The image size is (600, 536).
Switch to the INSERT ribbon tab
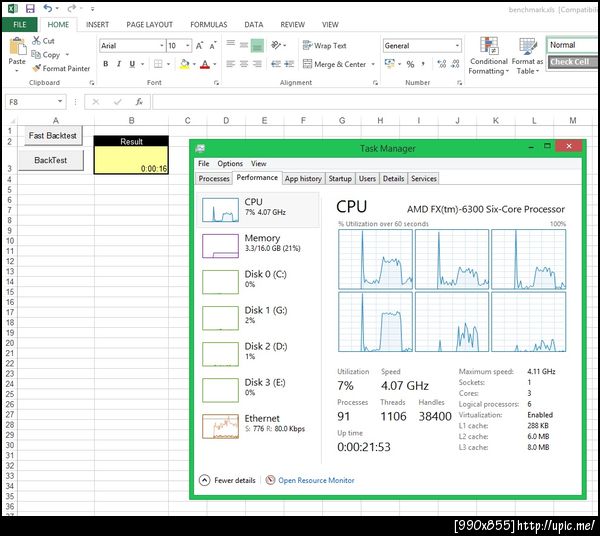(x=97, y=24)
